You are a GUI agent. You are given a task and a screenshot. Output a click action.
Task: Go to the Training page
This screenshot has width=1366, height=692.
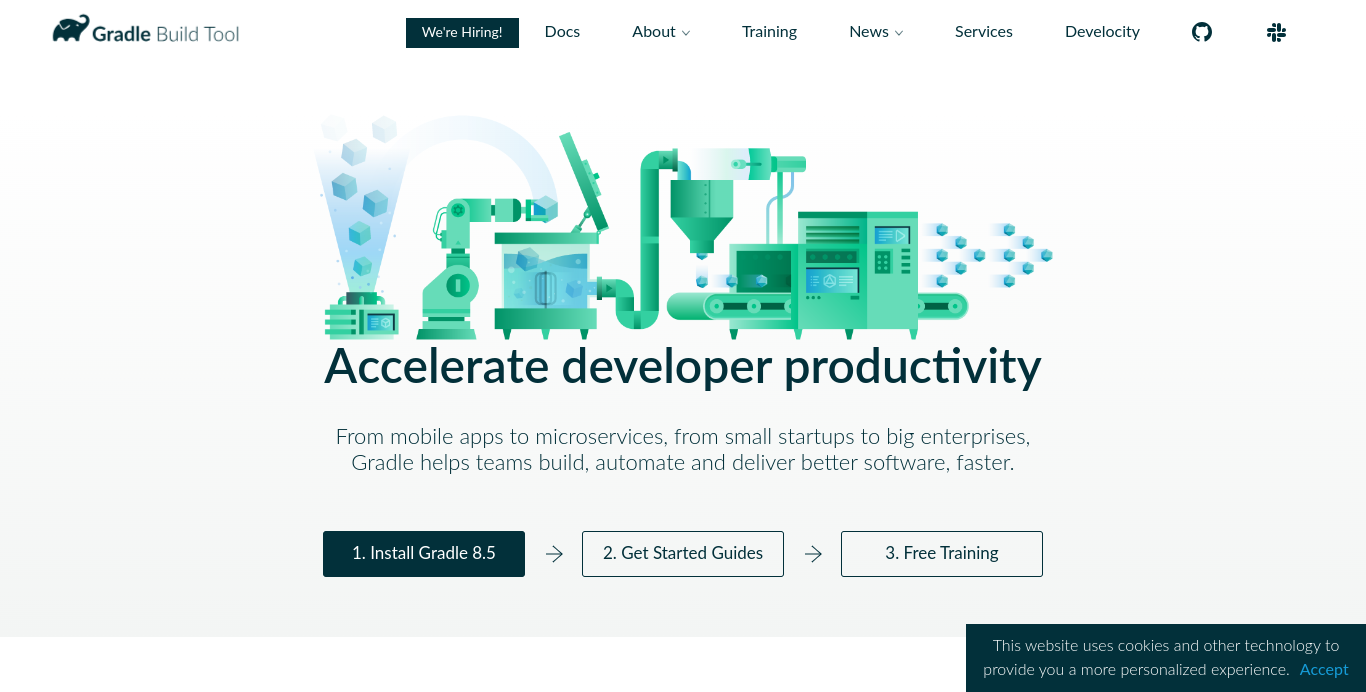tap(769, 32)
